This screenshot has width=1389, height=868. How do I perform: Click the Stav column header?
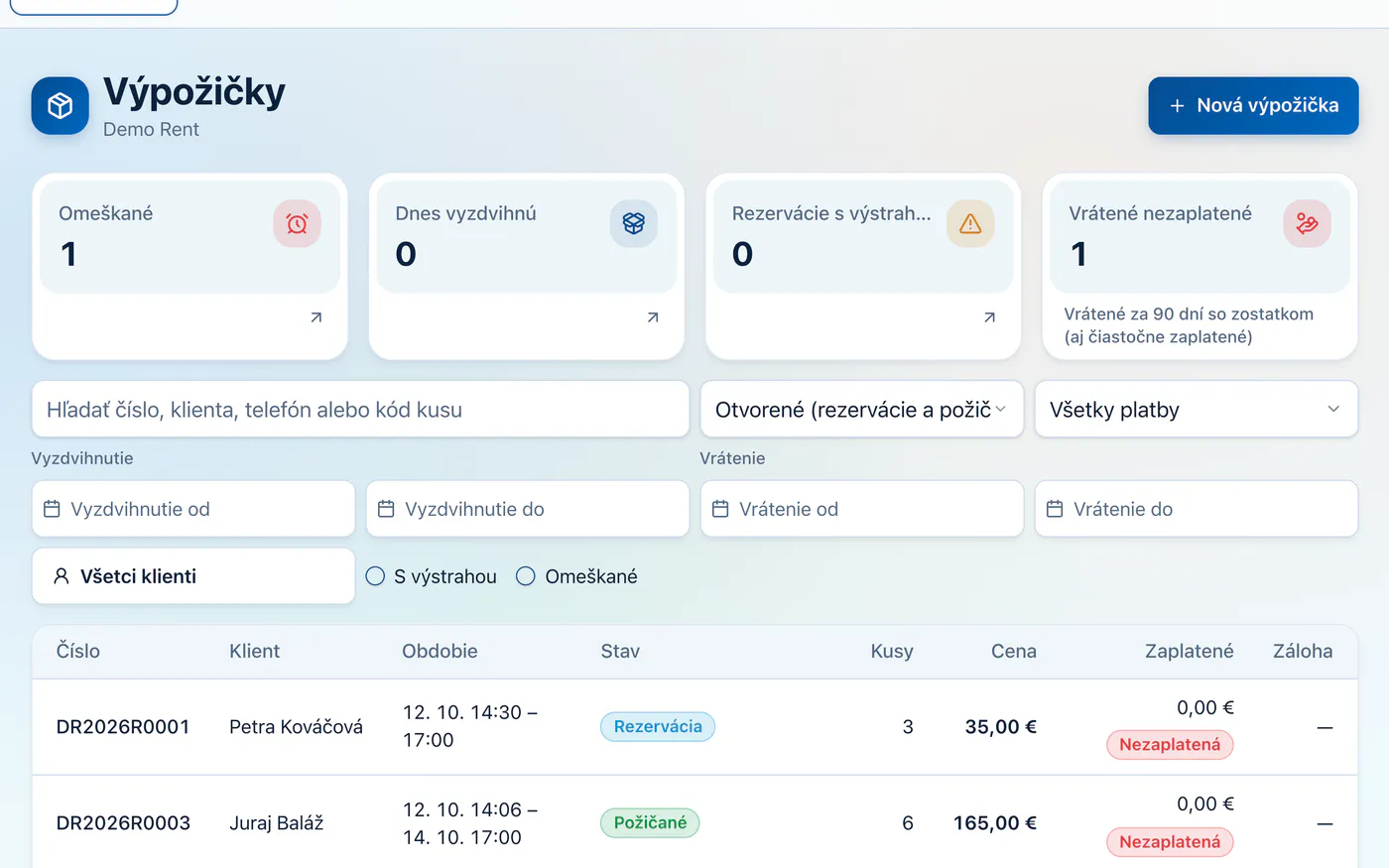tap(620, 651)
